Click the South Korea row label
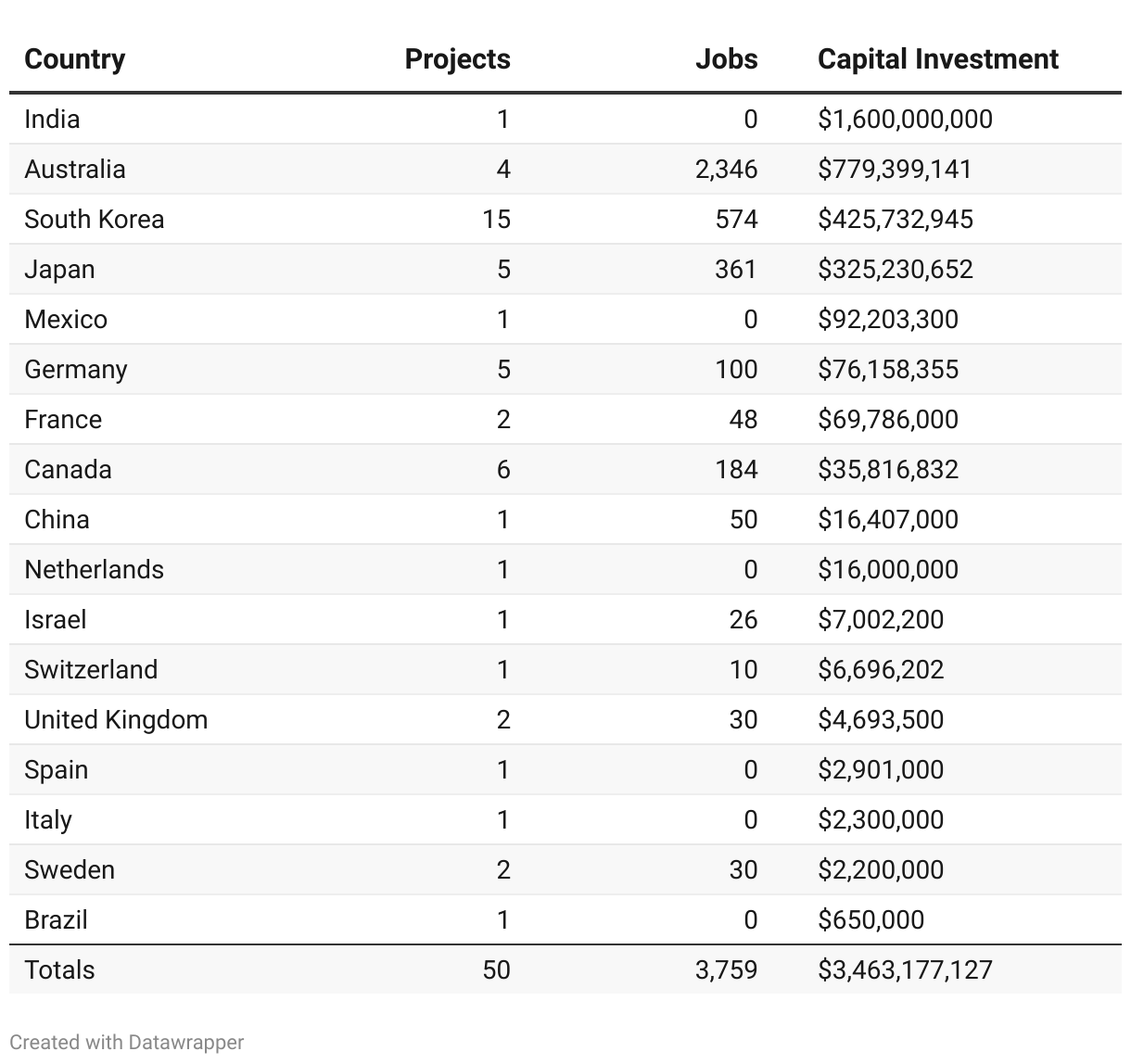This screenshot has height=1064, width=1131. pyautogui.click(x=94, y=220)
